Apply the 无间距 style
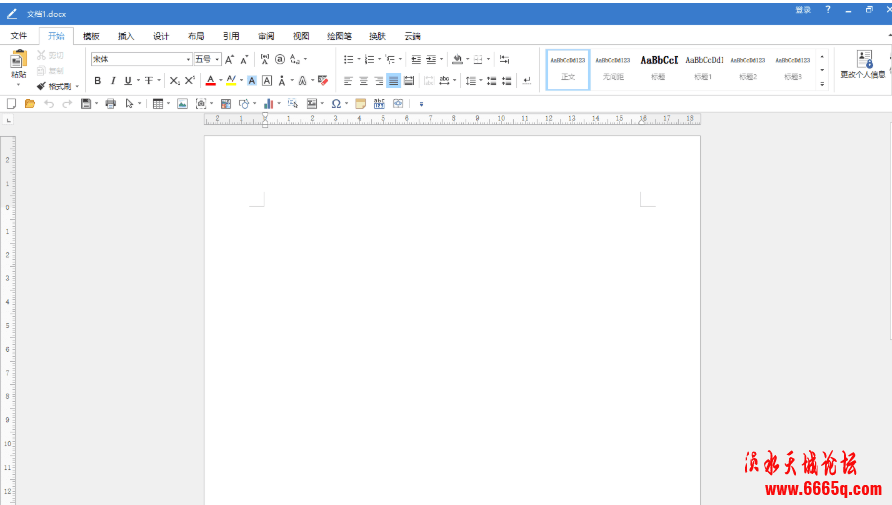 point(613,68)
